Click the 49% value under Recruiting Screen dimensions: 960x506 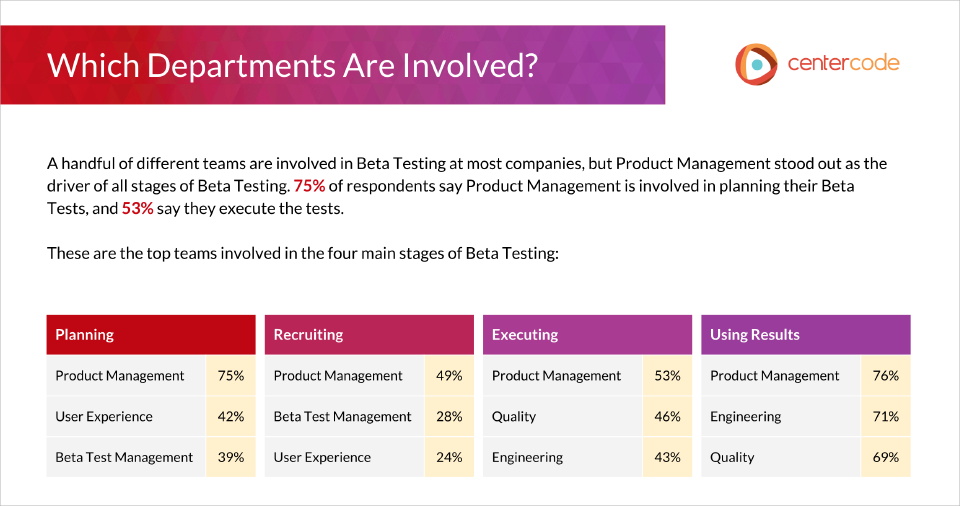tap(449, 376)
